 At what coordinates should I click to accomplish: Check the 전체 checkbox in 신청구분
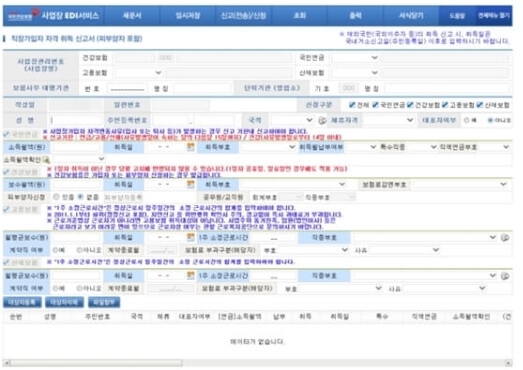click(352, 105)
